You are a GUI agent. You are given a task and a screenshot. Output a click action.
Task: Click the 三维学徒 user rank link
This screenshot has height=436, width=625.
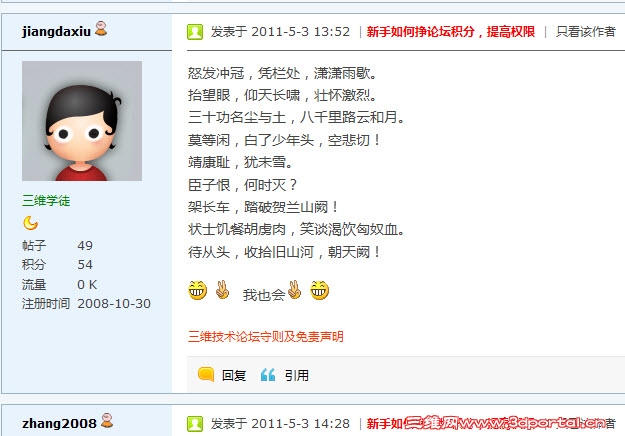[46, 200]
